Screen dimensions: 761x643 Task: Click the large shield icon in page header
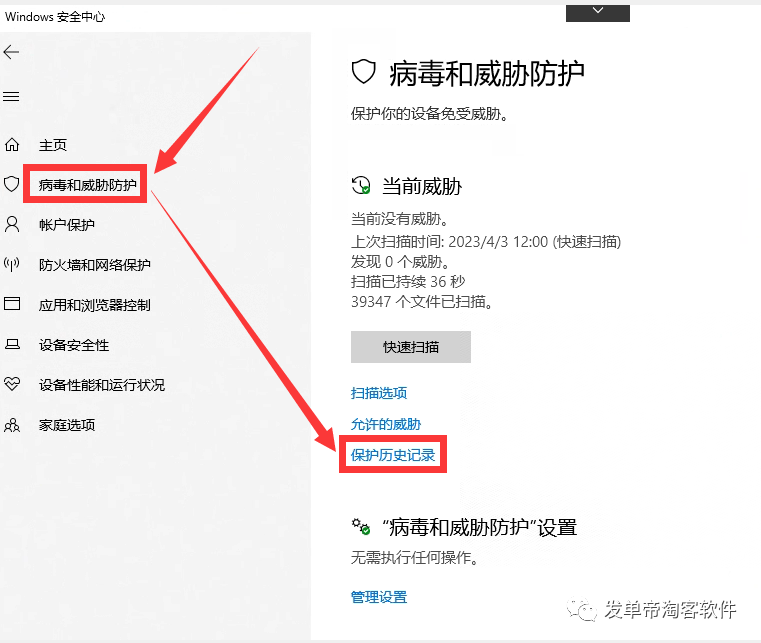click(364, 72)
